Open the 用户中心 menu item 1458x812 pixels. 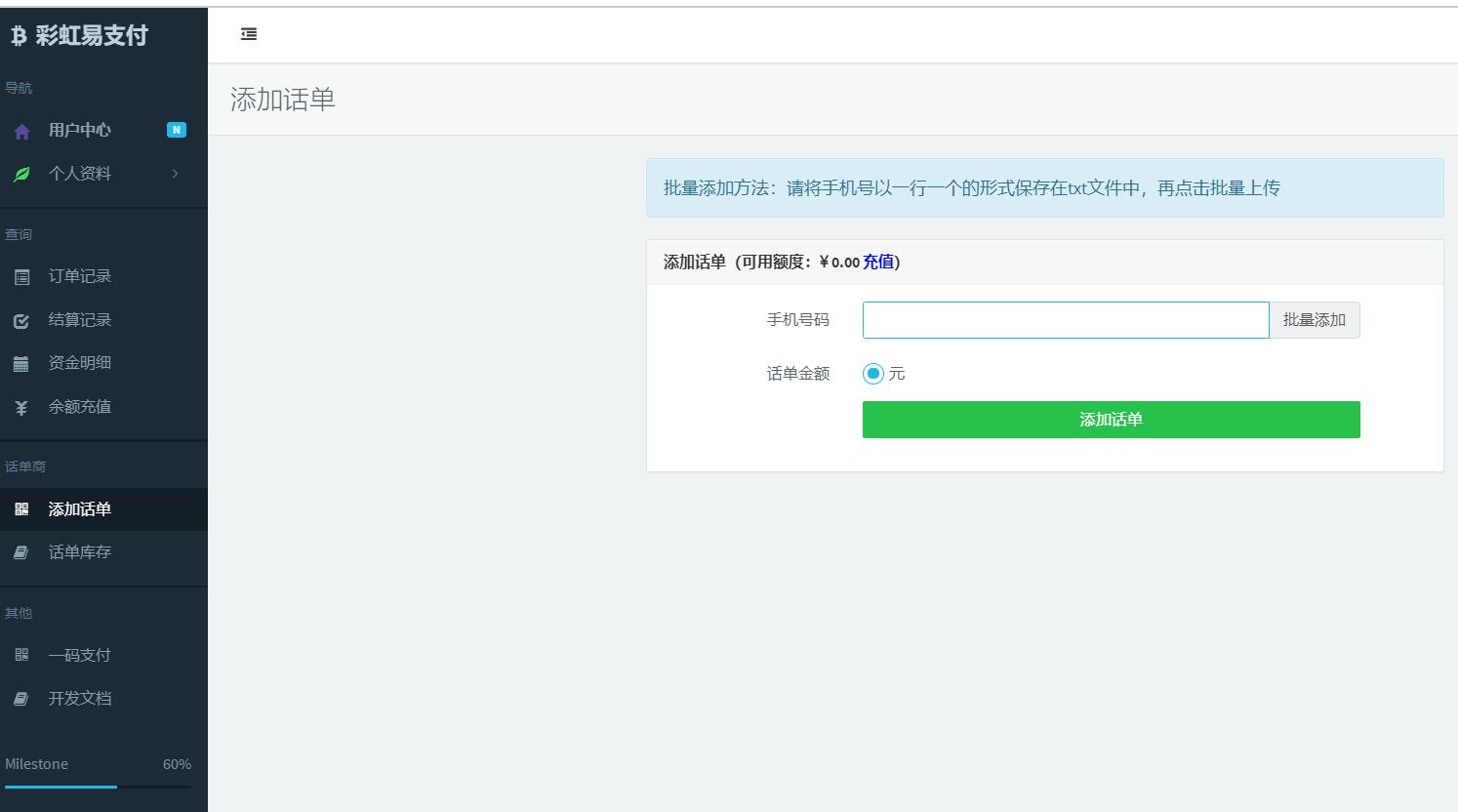pos(103,130)
